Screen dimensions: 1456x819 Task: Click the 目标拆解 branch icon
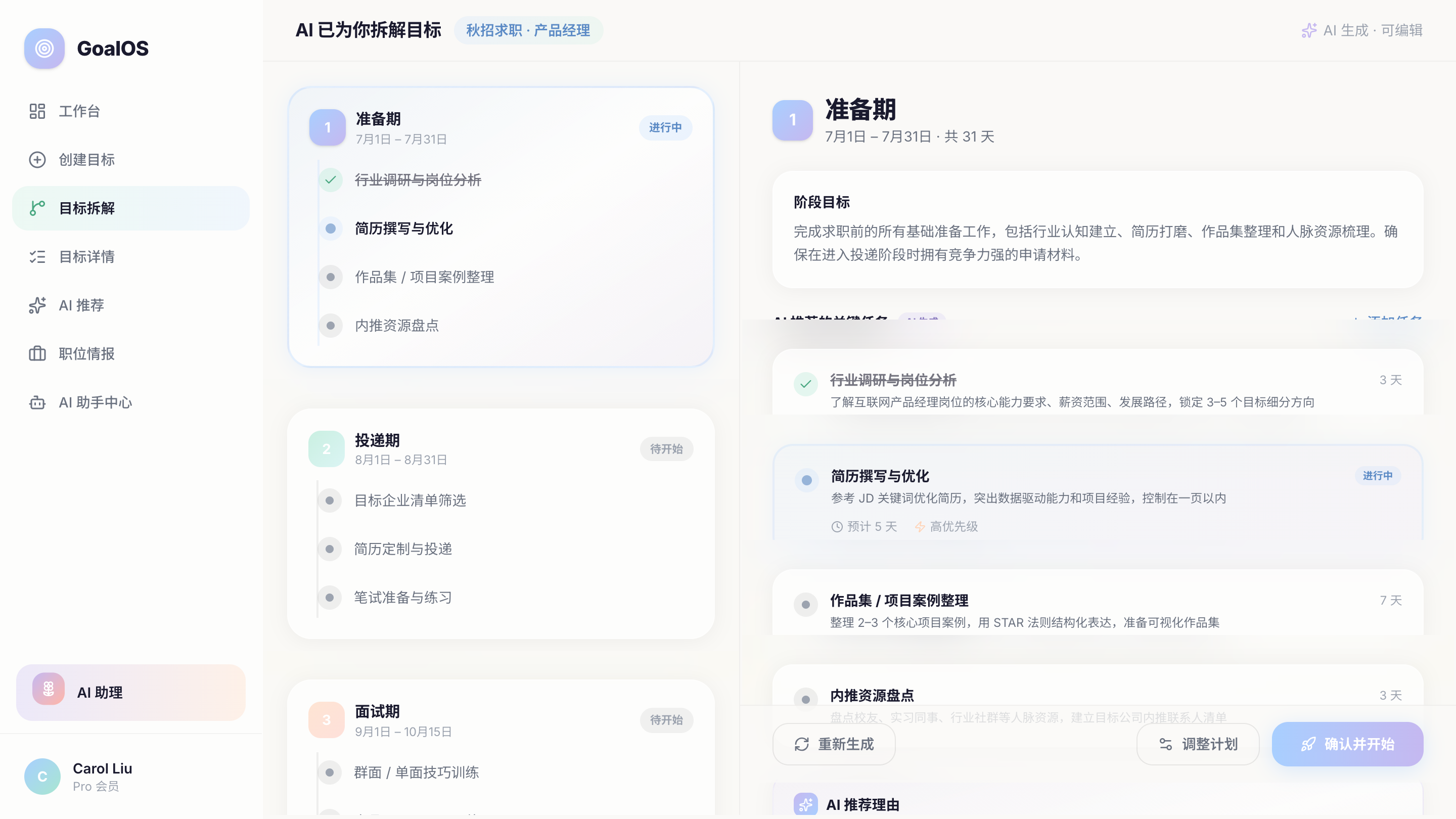(37, 209)
